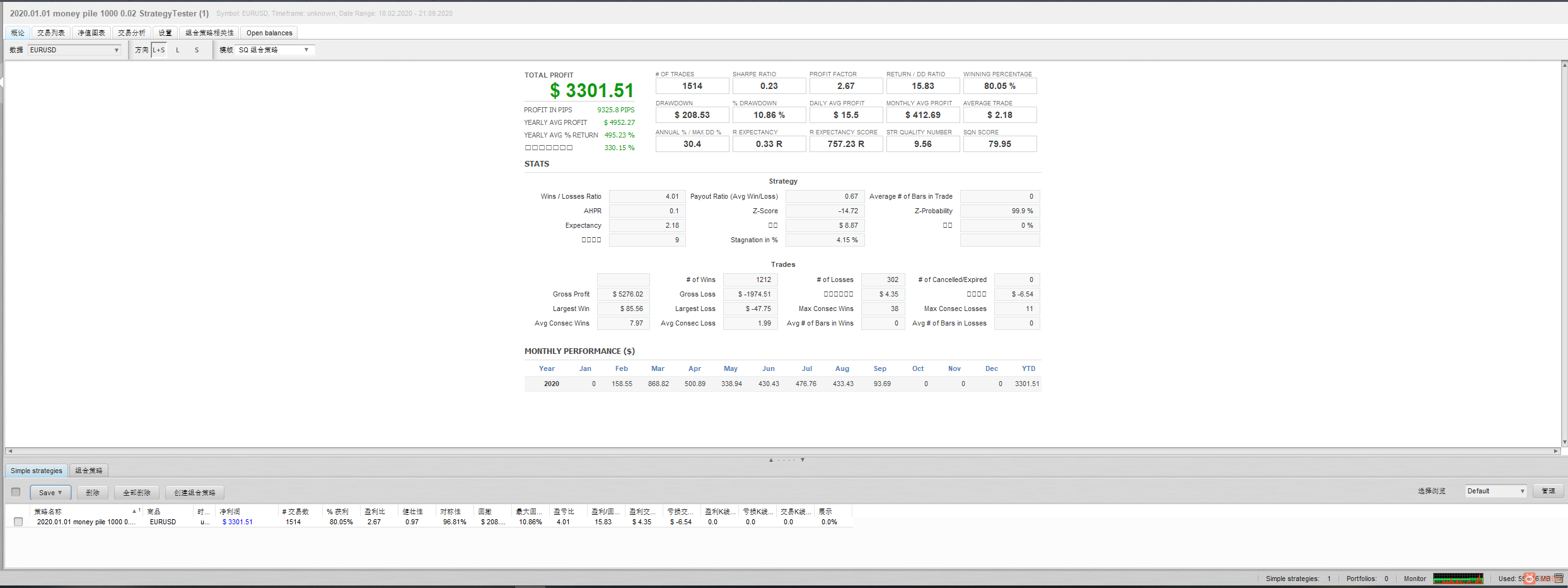
Task: Click the # OF TRADES value 1514
Action: click(x=692, y=86)
